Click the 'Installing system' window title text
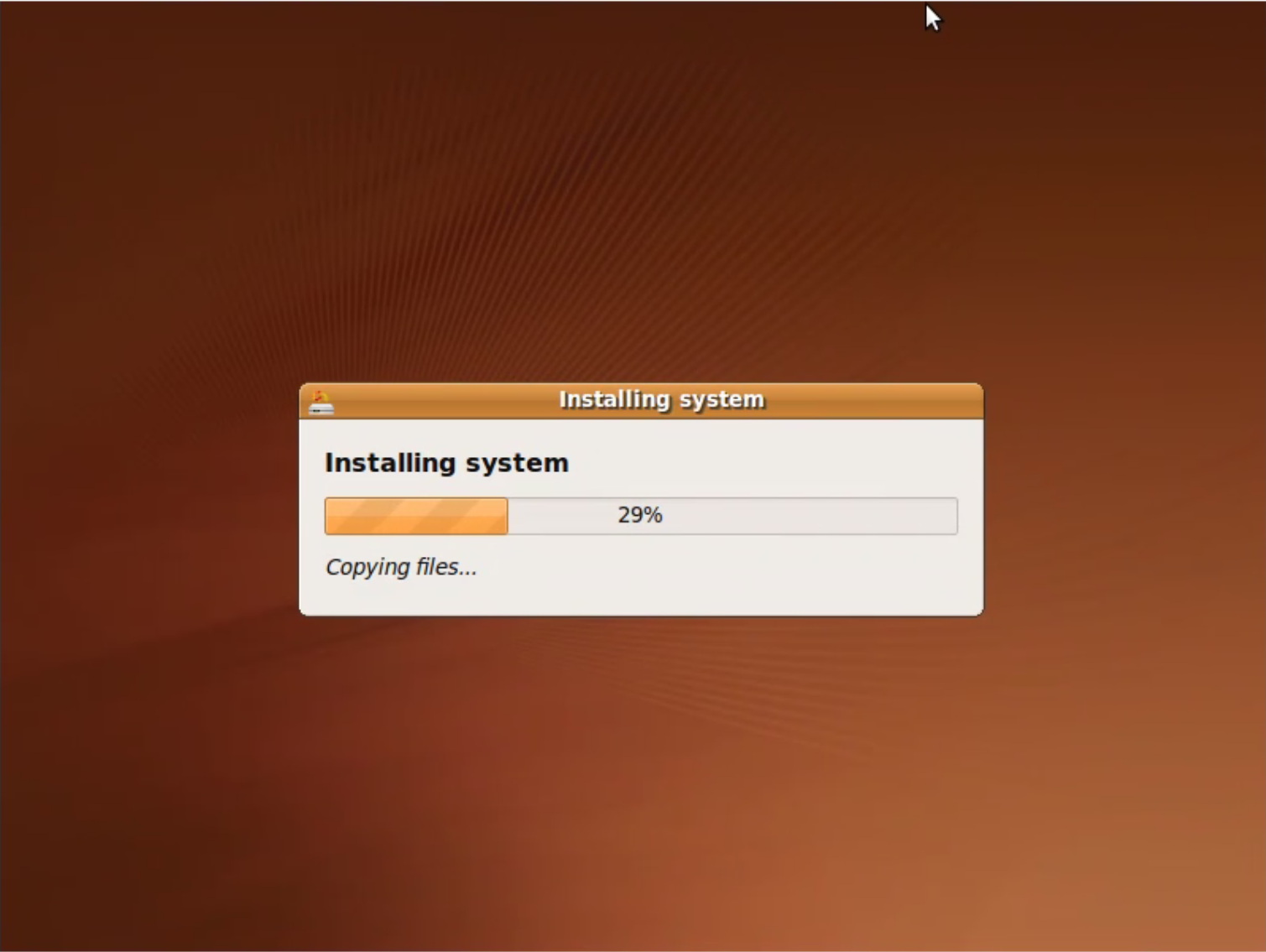Viewport: 1266px width, 952px height. [x=662, y=400]
